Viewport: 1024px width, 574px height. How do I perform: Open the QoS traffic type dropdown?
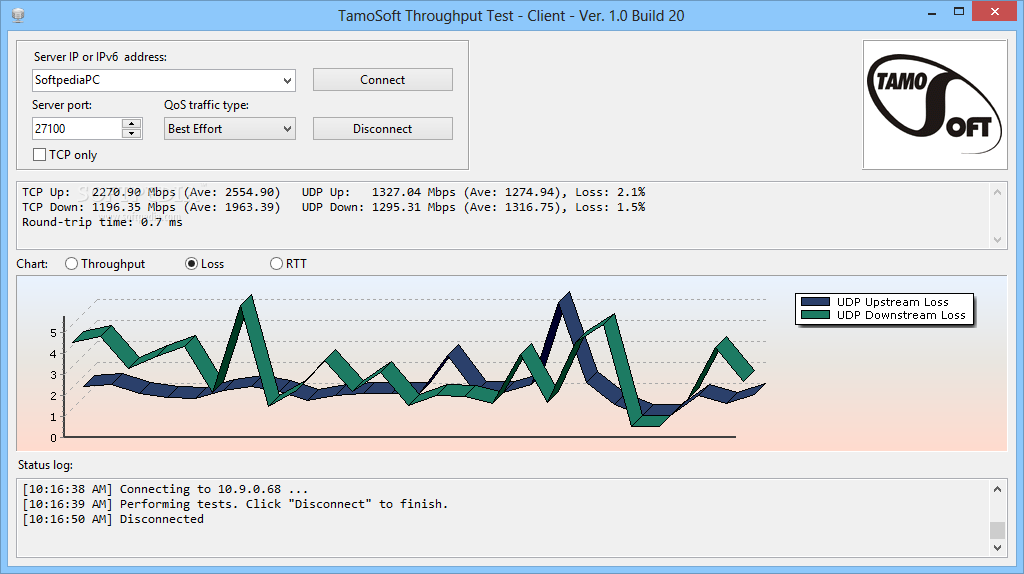(229, 129)
